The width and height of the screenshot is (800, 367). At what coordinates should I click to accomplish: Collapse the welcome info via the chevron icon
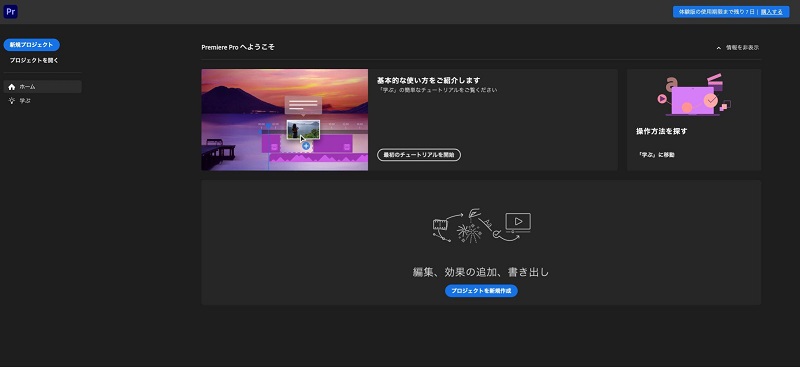(x=718, y=47)
